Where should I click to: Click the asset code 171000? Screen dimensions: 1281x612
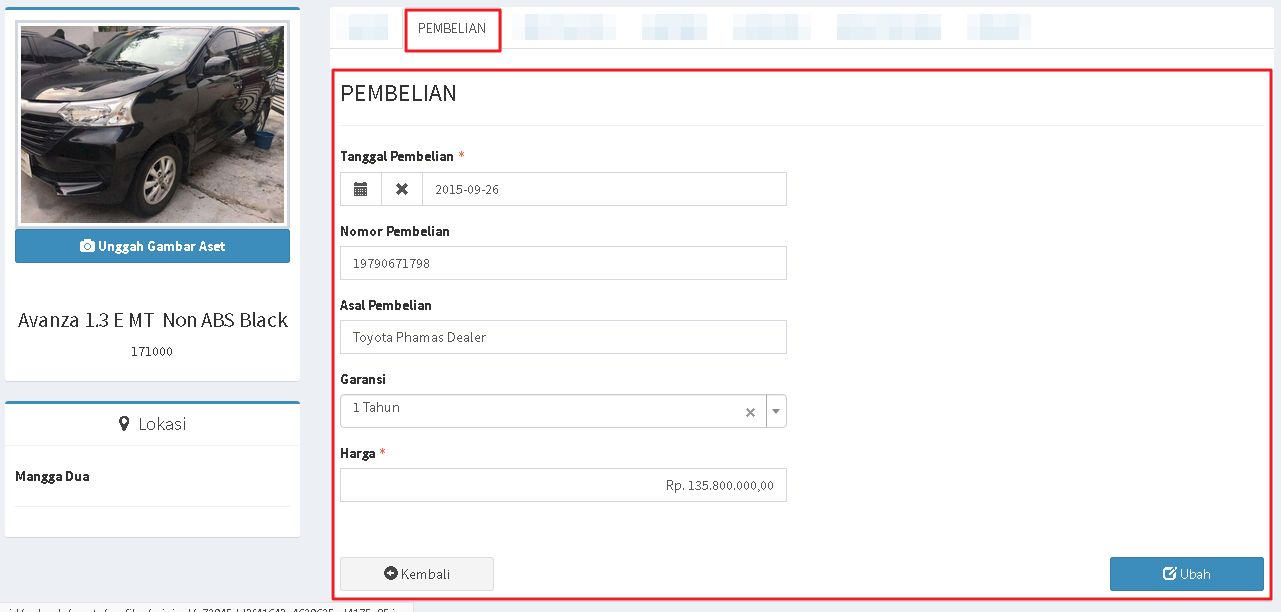(x=152, y=352)
